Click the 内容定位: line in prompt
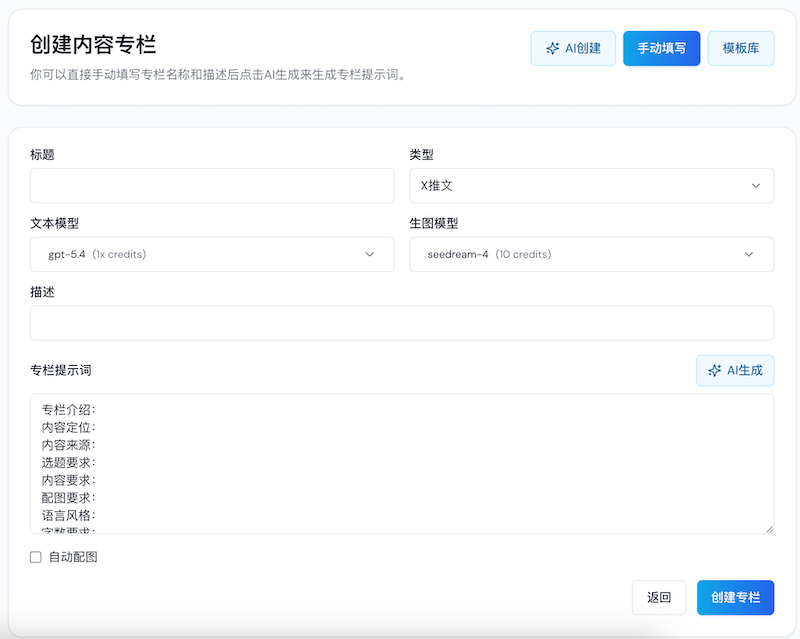The width and height of the screenshot is (800, 639). click(x=68, y=428)
